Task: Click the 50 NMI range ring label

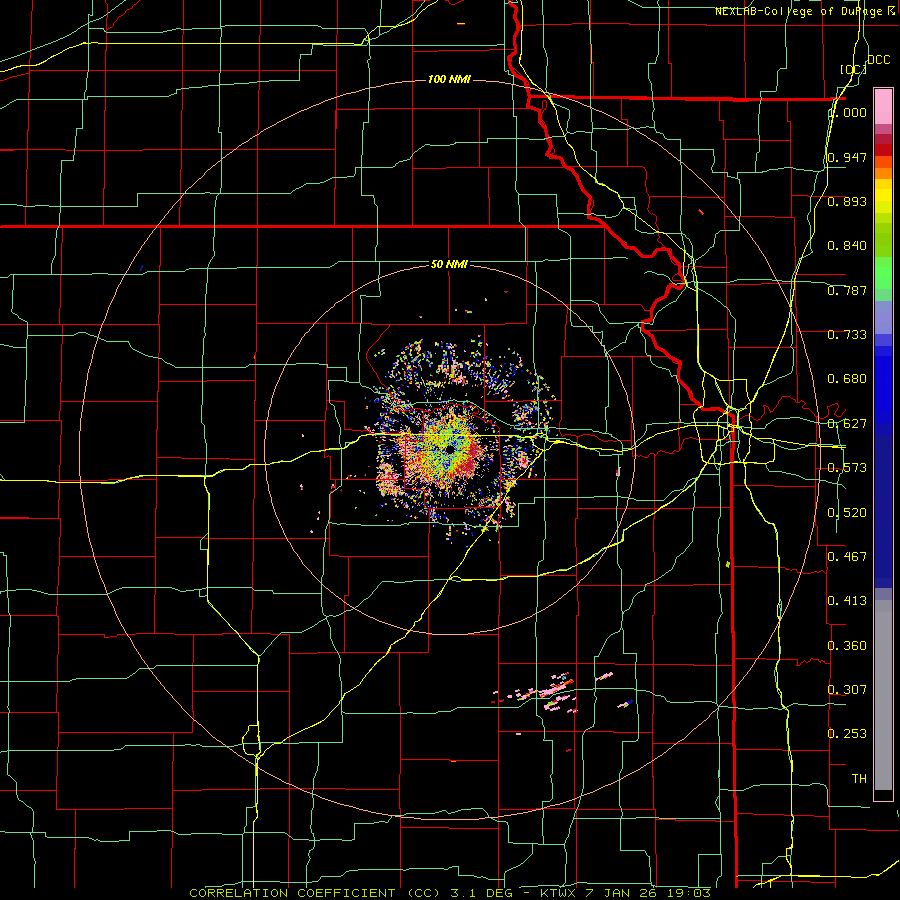Action: click(449, 265)
